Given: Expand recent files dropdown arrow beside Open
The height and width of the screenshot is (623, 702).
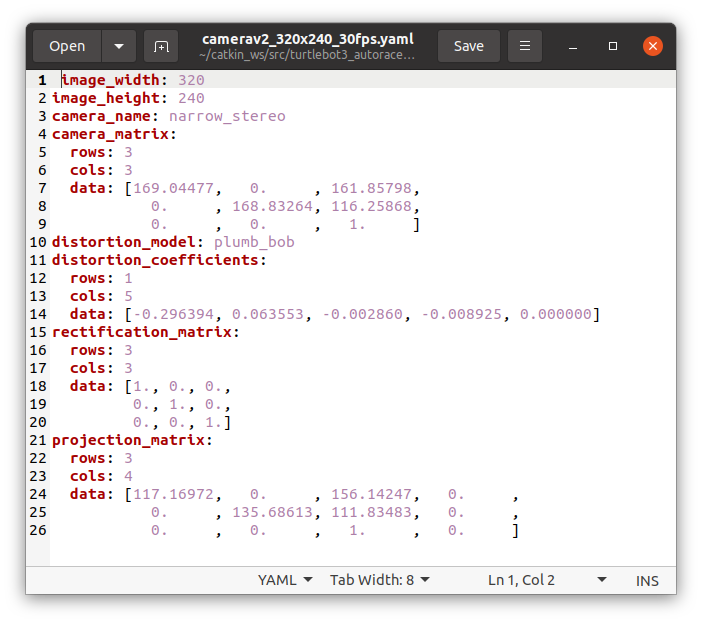Looking at the screenshot, I should (x=119, y=46).
